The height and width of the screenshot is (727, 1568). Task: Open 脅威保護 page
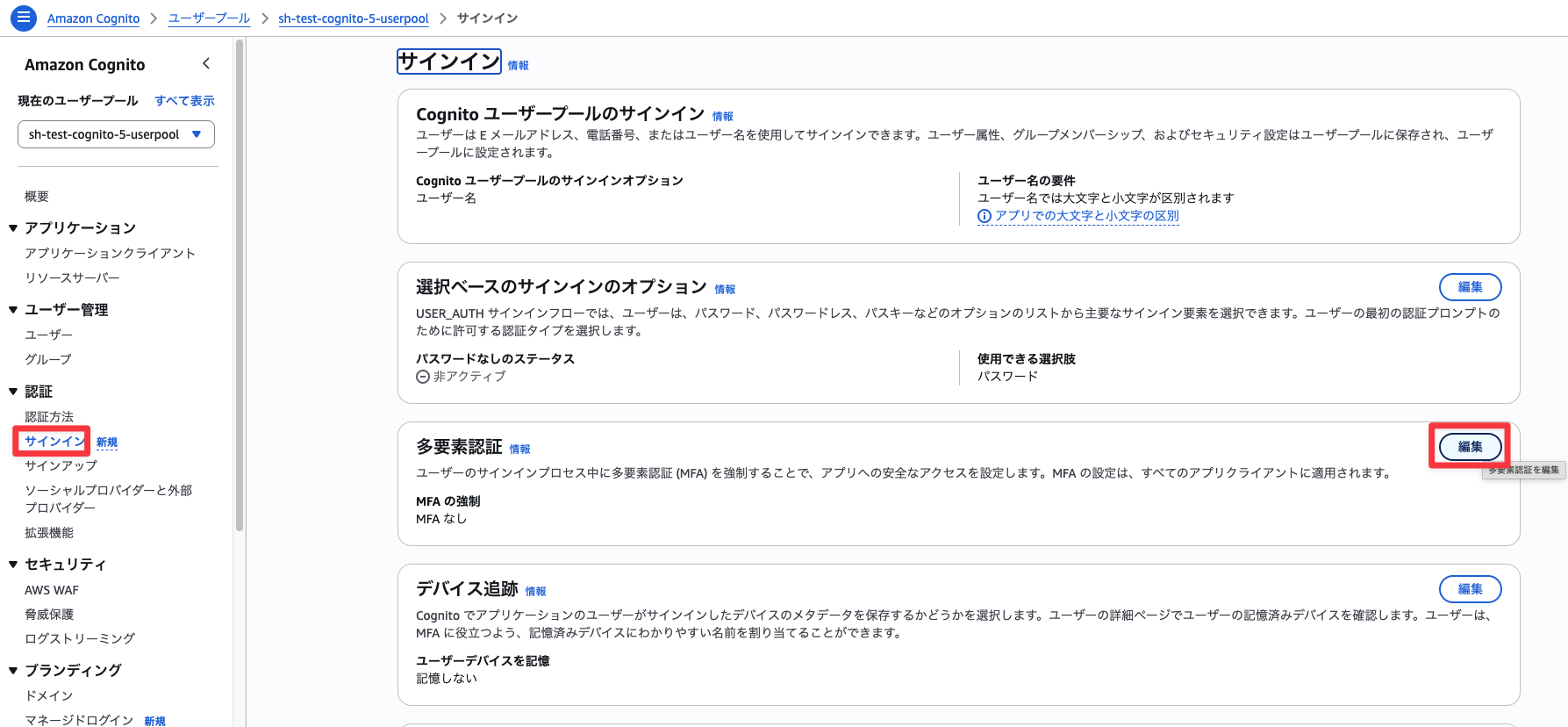[49, 615]
